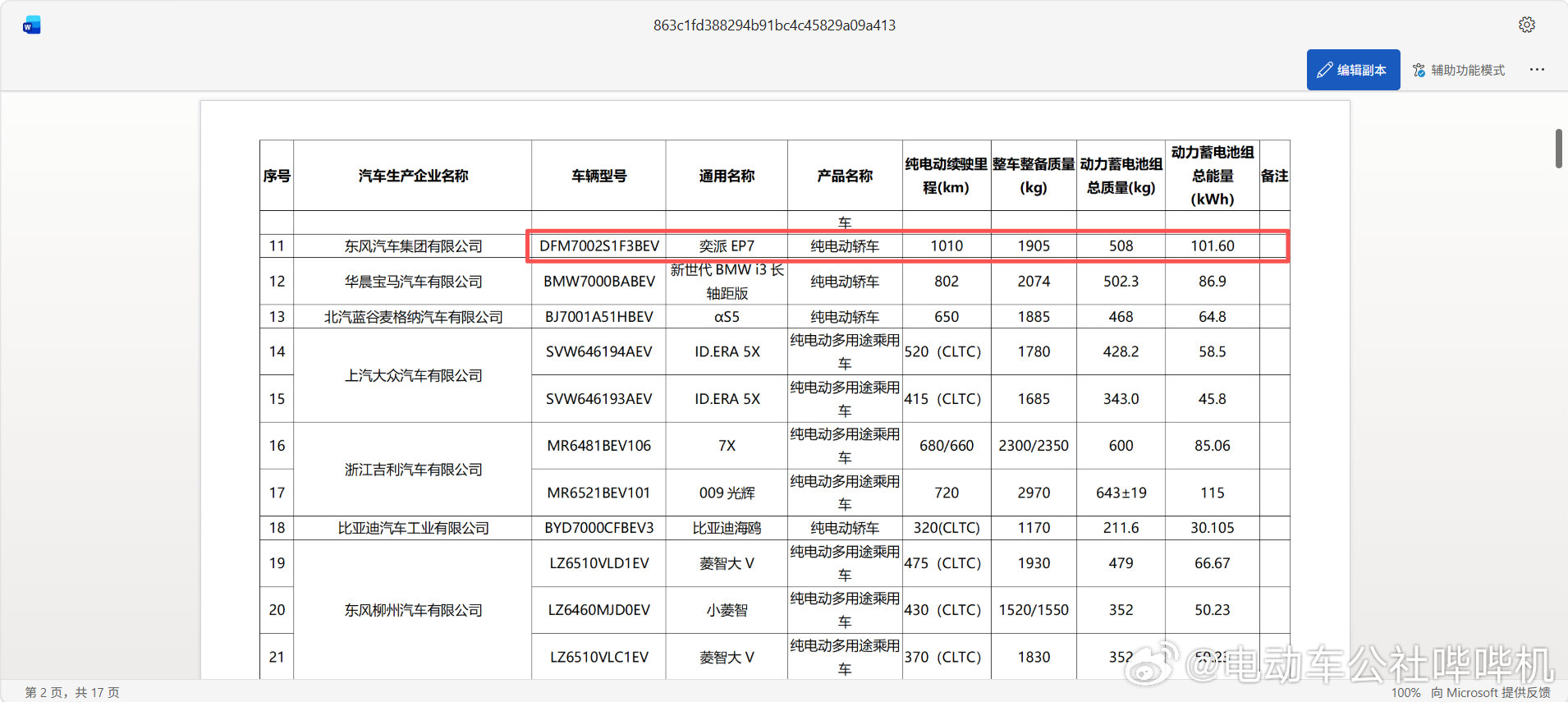
Task: Click the 101.60 energy value
Action: [1213, 245]
